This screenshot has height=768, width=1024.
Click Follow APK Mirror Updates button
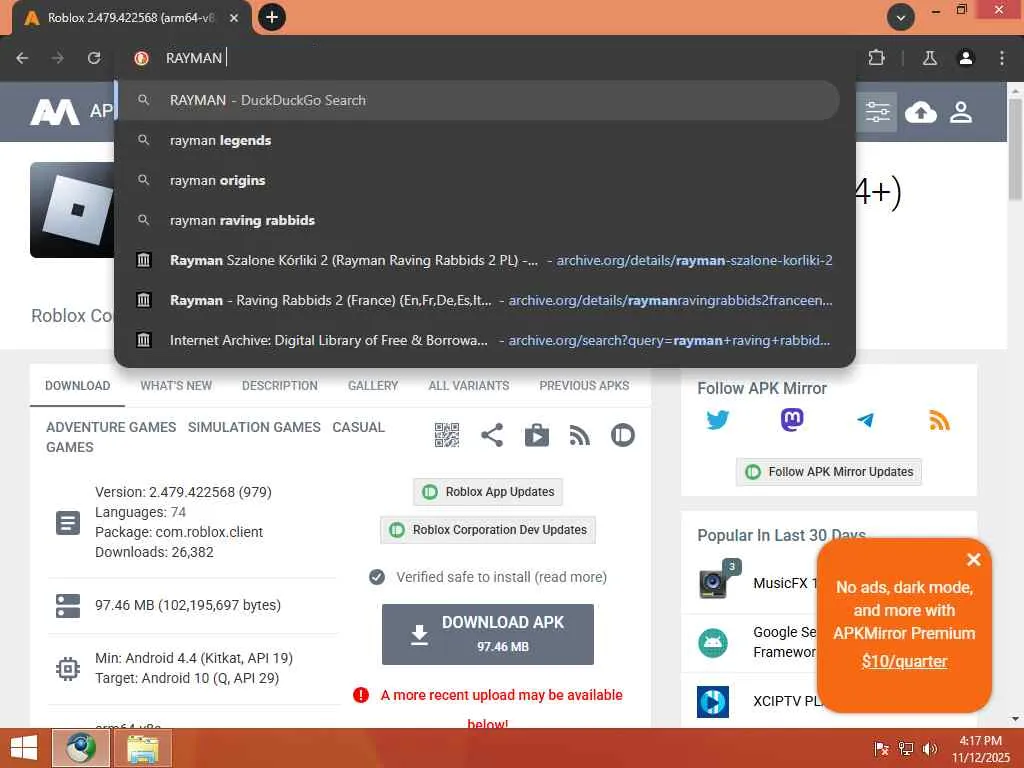pos(829,472)
